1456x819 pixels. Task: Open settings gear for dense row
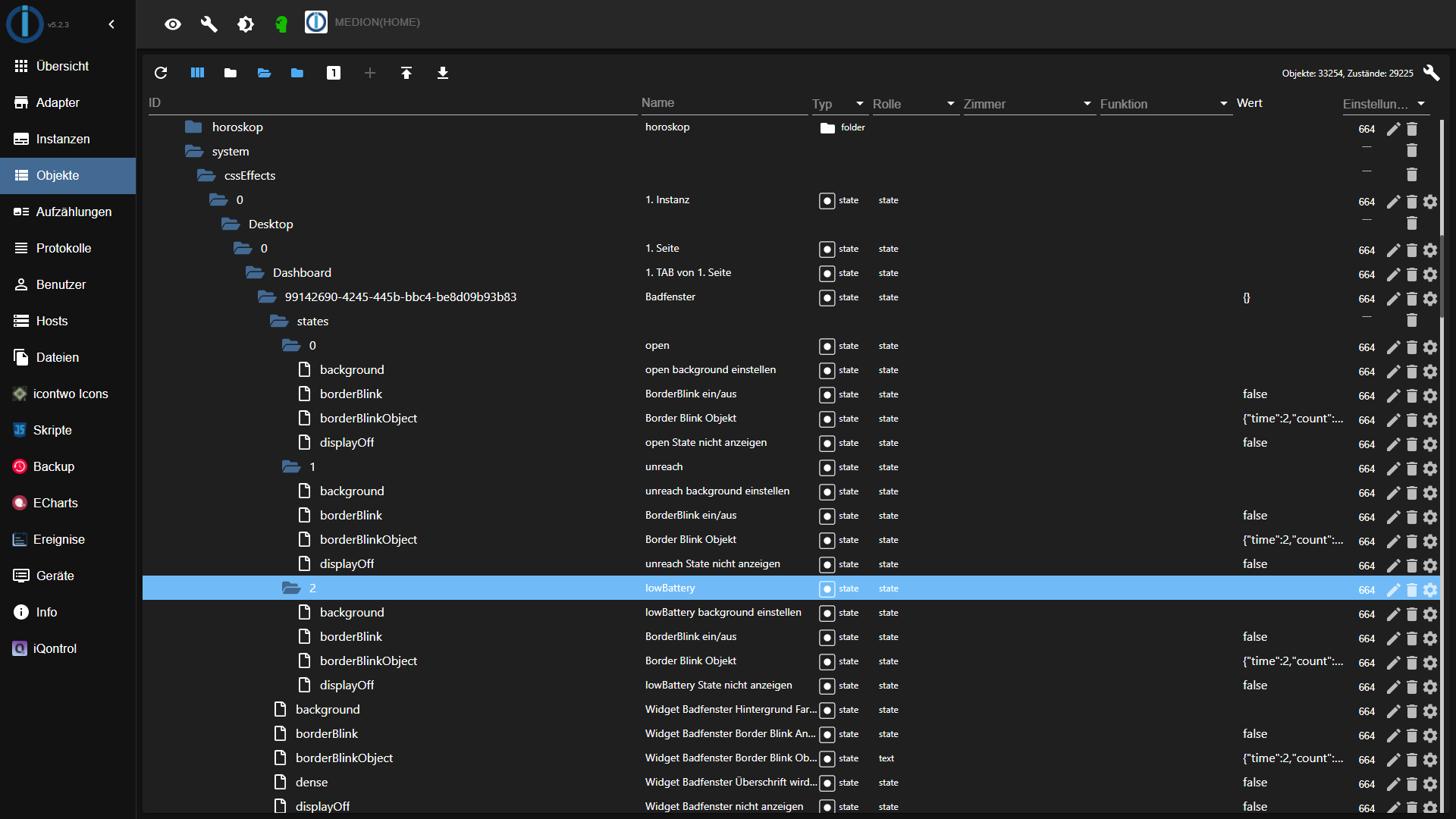click(x=1430, y=784)
